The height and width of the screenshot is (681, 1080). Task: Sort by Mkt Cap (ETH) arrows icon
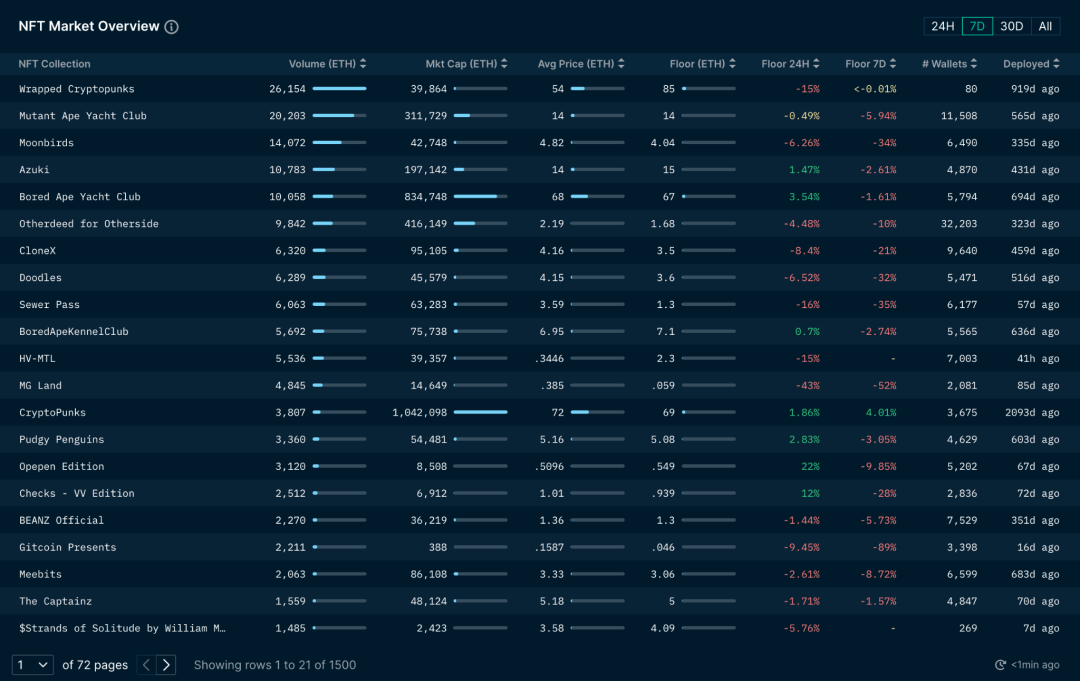click(x=504, y=63)
